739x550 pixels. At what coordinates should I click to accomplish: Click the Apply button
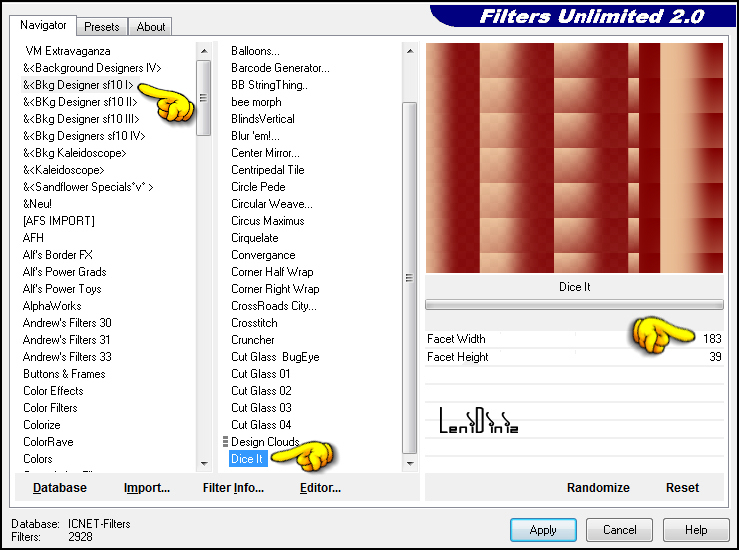[x=543, y=530]
